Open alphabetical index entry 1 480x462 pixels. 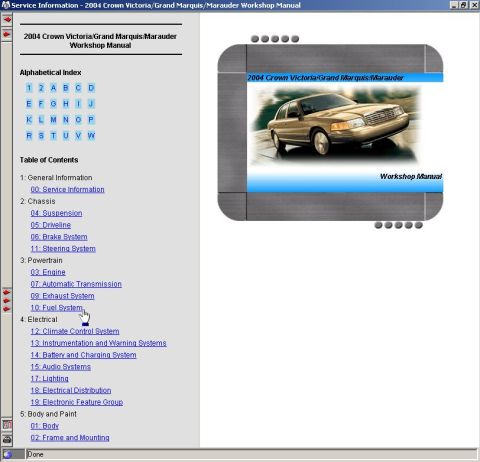click(29, 88)
